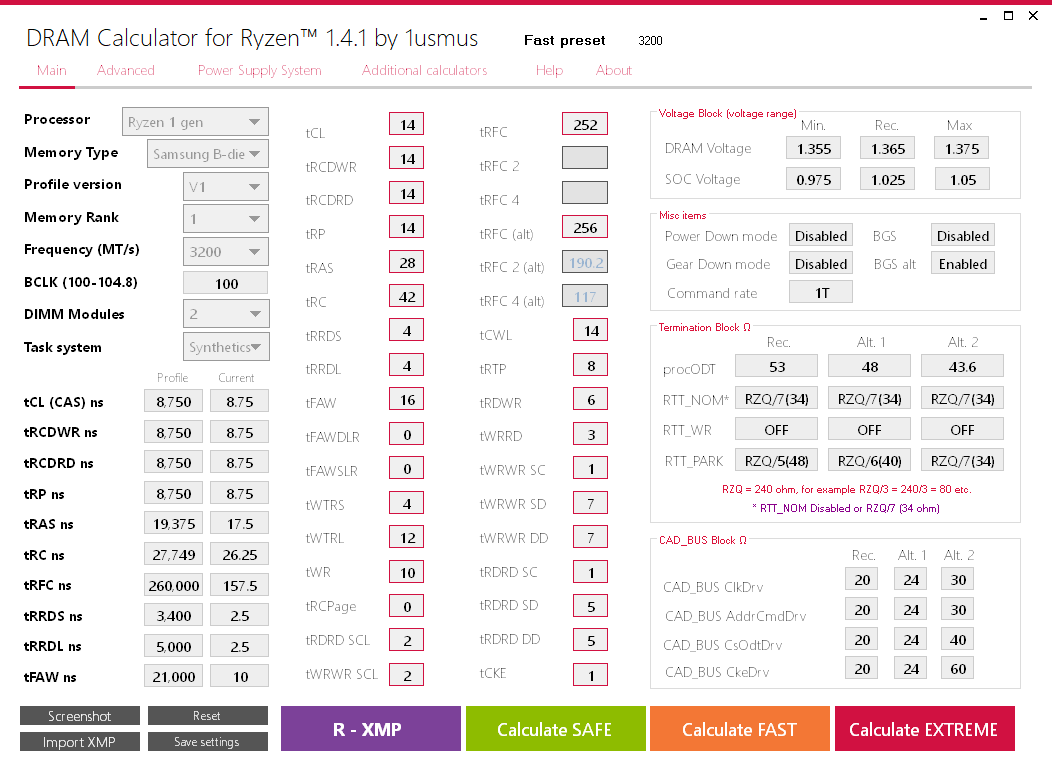
Task: Click the tFAW ns Profile value 21,000
Action: coord(173,676)
